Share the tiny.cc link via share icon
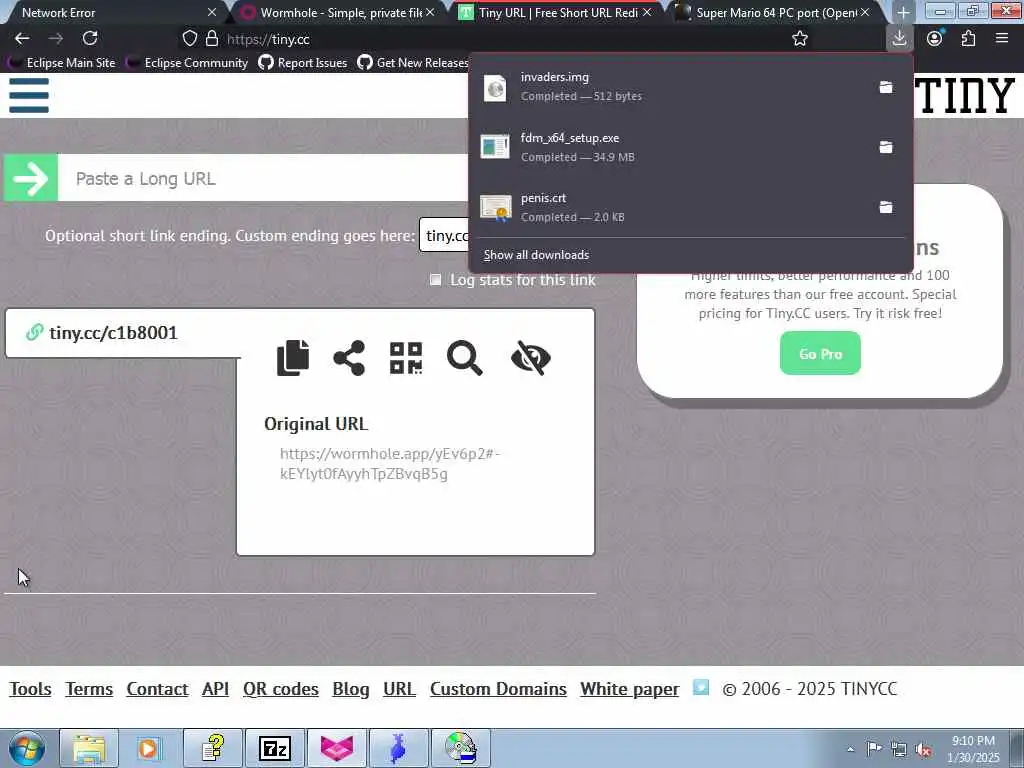The height and width of the screenshot is (768, 1024). pyautogui.click(x=349, y=358)
